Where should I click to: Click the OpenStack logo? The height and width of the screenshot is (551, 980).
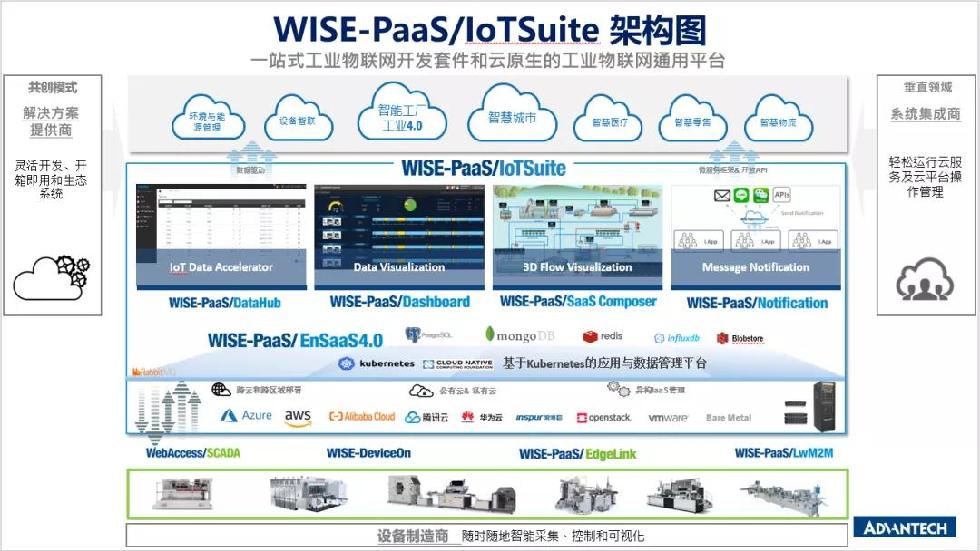pyautogui.click(x=603, y=417)
